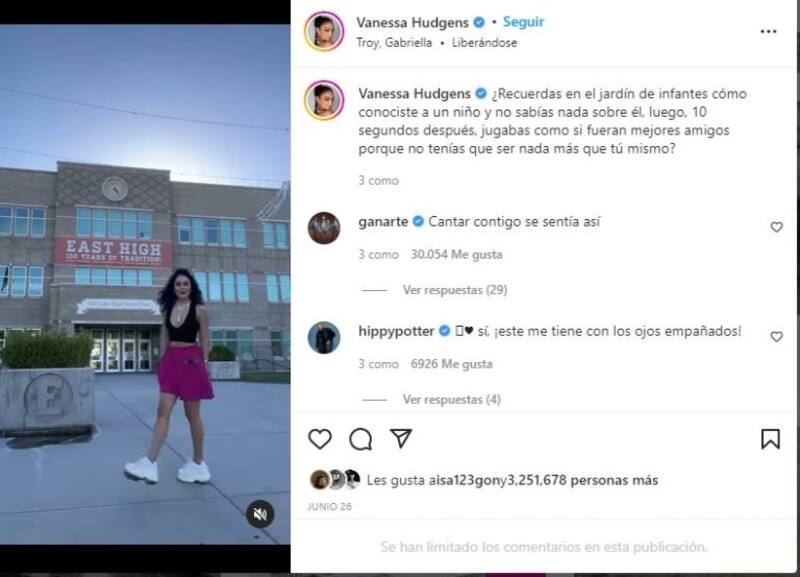Open the comment bubble icon
This screenshot has width=800, height=577.
(x=361, y=439)
